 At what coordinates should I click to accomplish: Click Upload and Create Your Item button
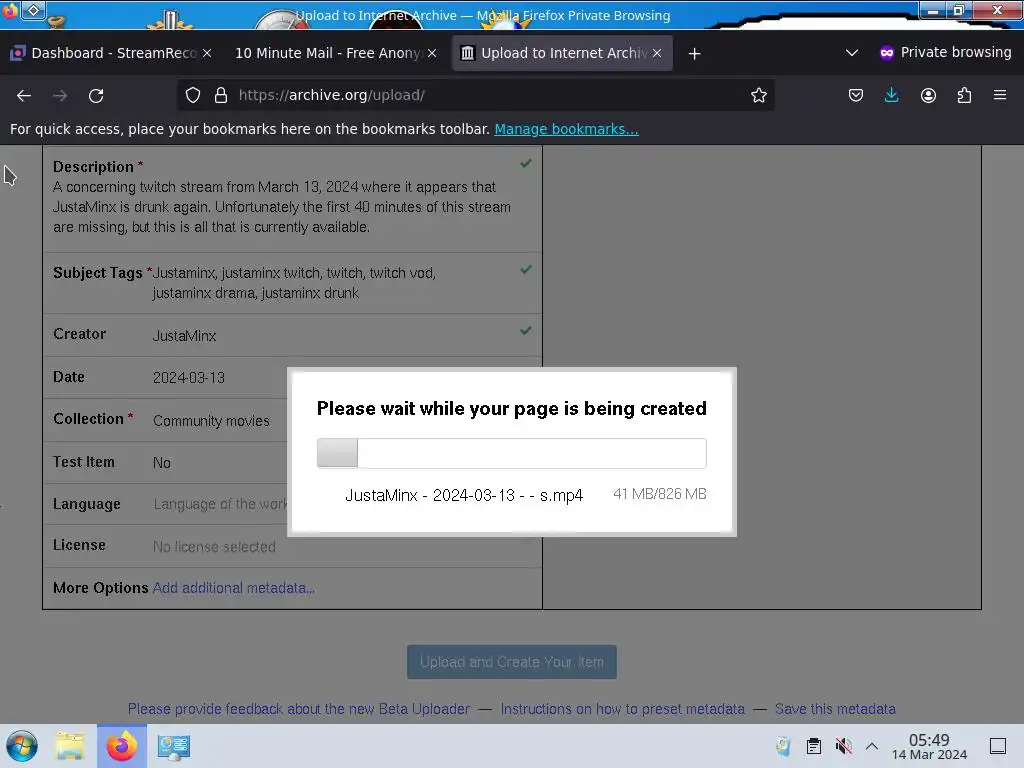point(511,662)
